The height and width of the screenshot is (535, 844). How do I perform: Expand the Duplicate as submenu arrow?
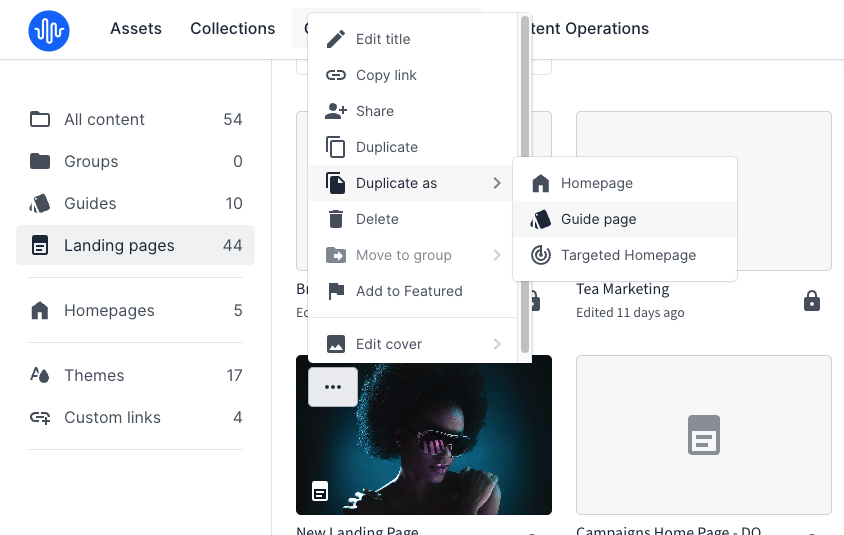497,183
